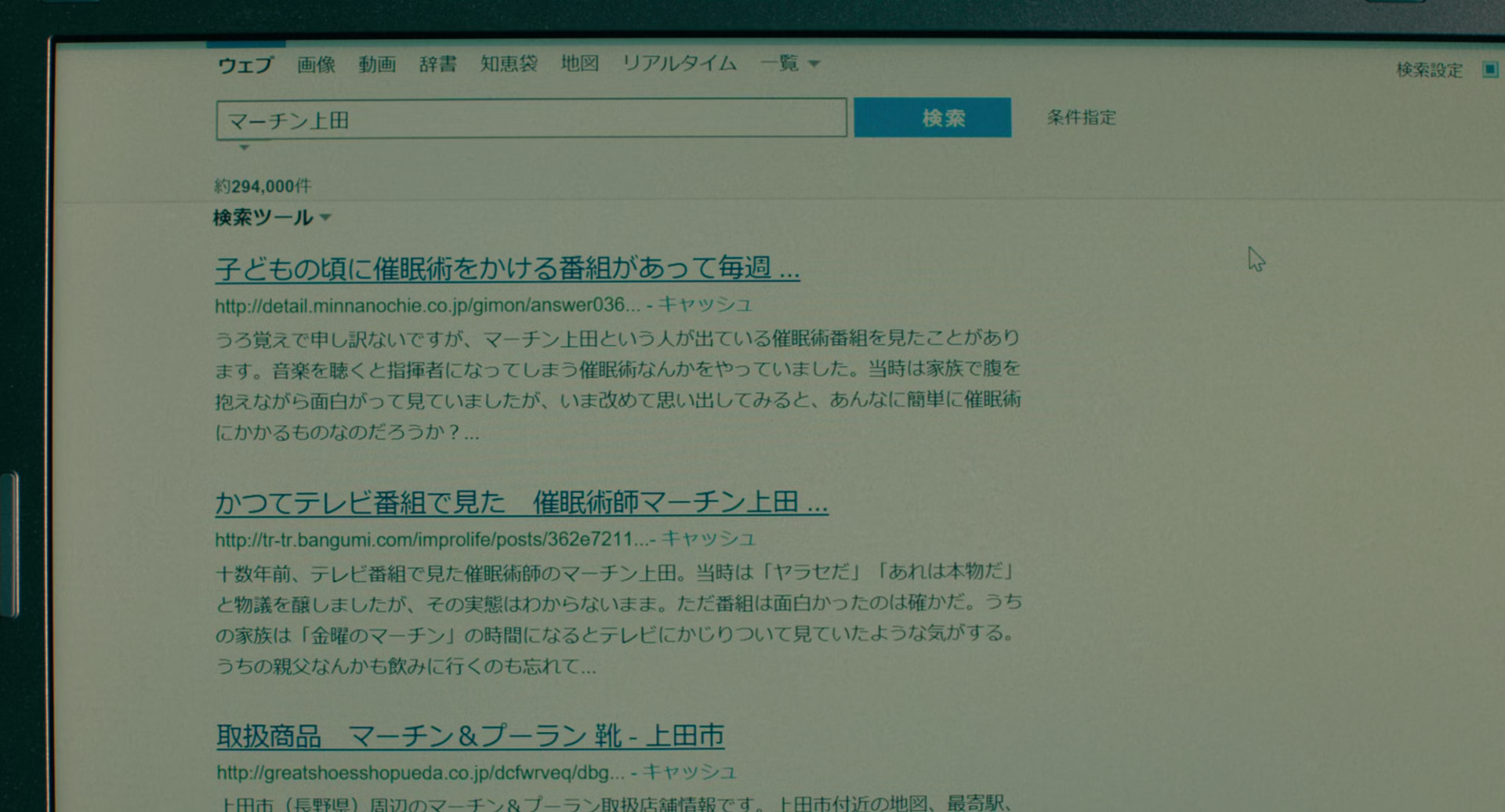
Task: Expand the 一覧 dropdown
Action: pos(789,63)
